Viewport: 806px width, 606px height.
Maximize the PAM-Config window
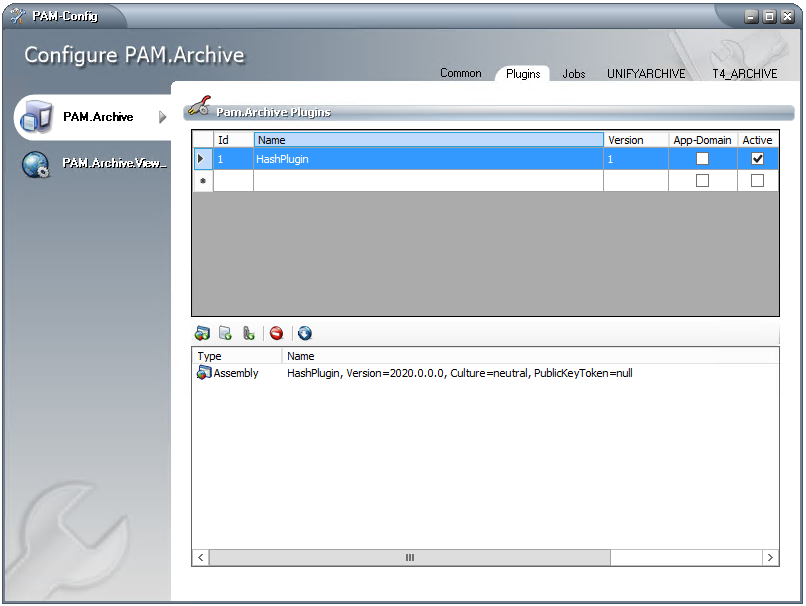[770, 16]
